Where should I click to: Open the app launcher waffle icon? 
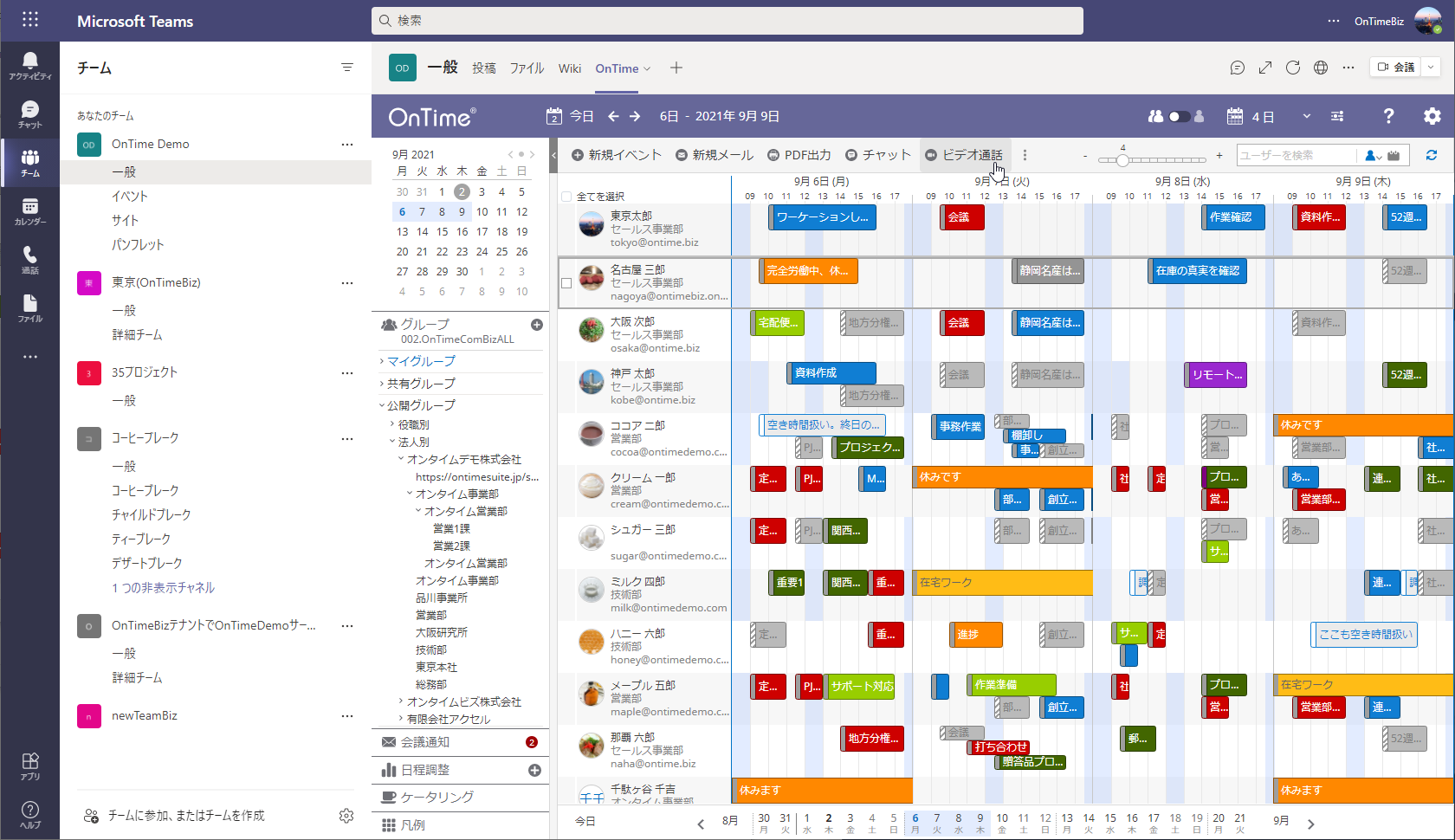point(30,20)
